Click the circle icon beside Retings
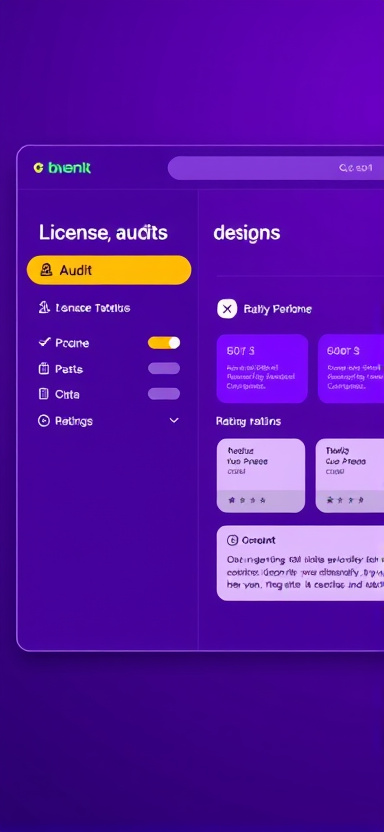Screen dimensions: 384x832 point(43,421)
